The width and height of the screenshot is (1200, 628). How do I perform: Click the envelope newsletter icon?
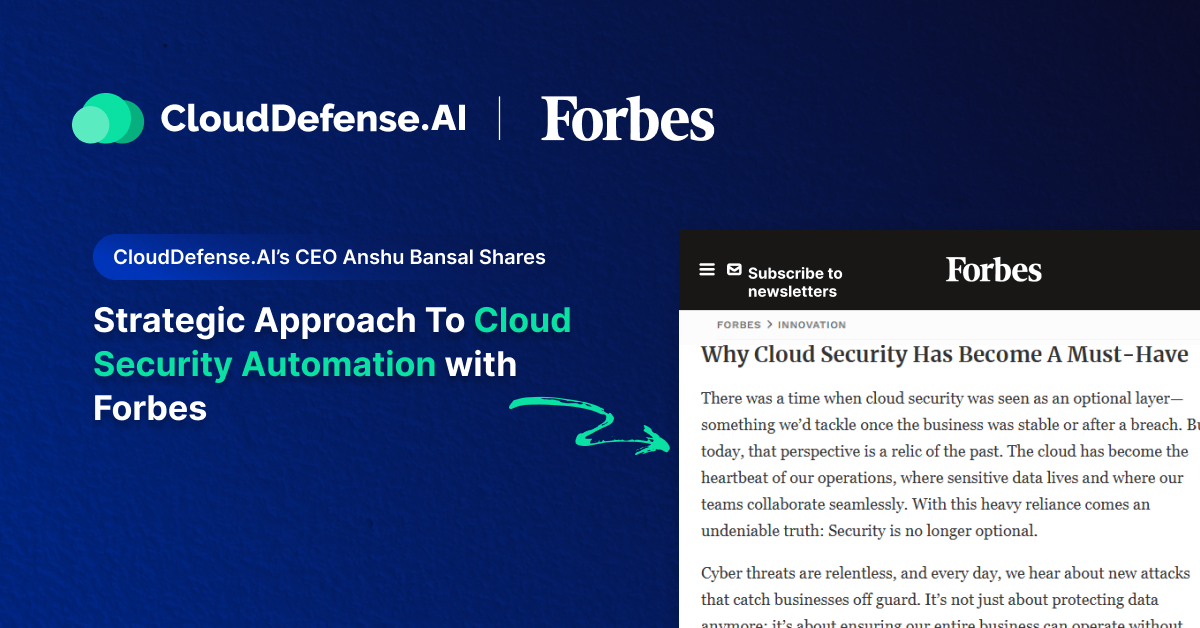pyautogui.click(x=734, y=270)
